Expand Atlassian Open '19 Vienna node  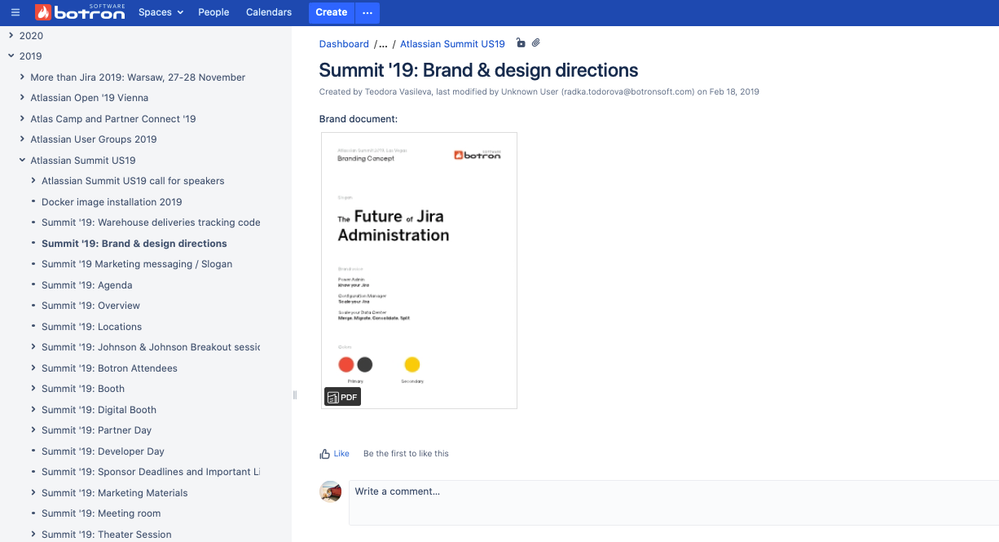point(22,97)
